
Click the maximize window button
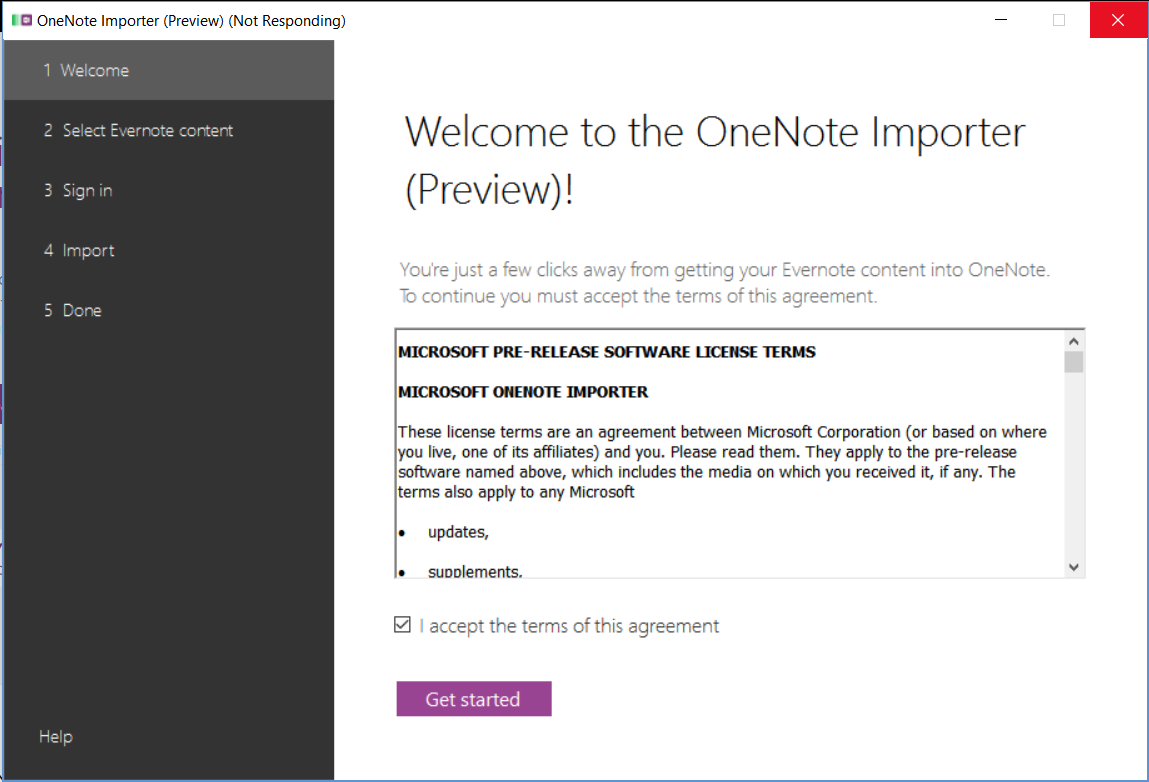(x=1059, y=20)
